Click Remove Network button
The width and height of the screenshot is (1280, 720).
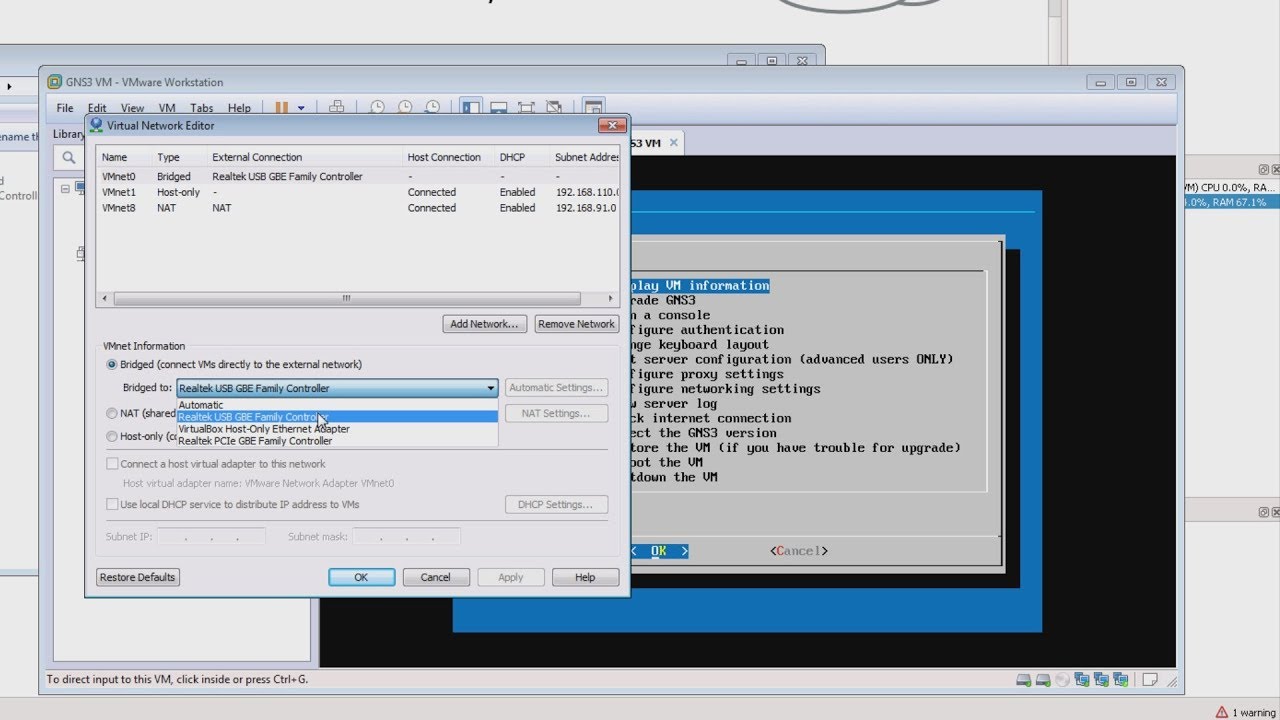576,324
